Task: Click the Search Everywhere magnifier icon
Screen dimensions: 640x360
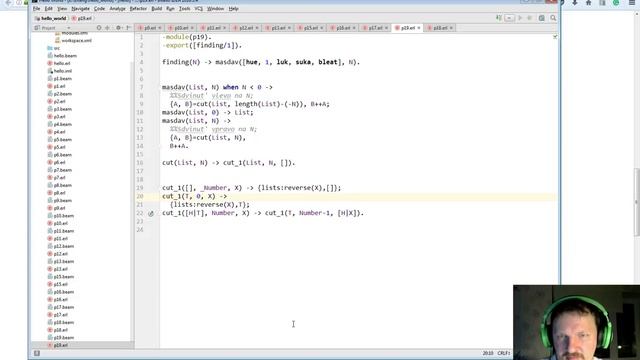Action: pyautogui.click(x=553, y=18)
